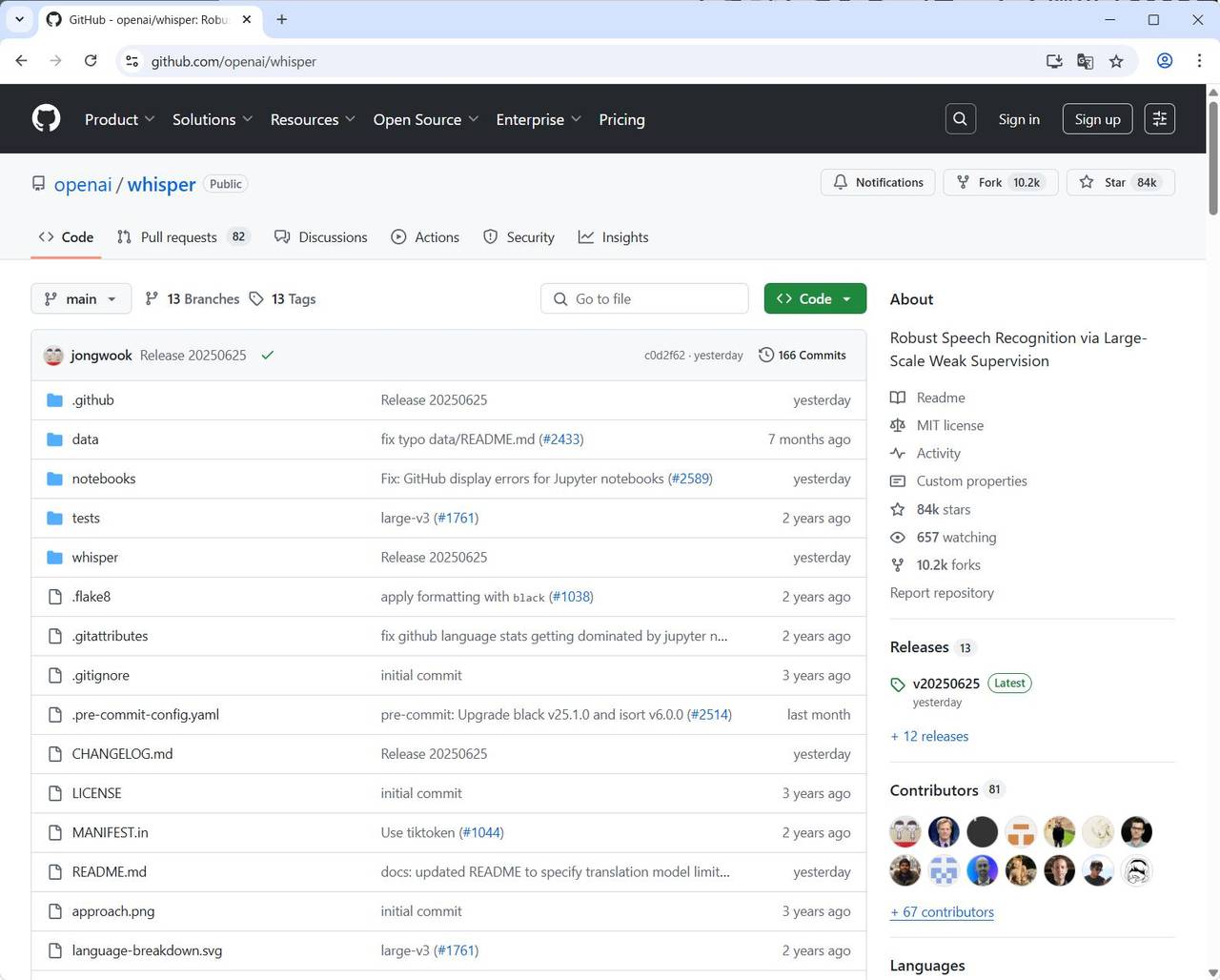Open the 13 Branches link

pos(193,298)
